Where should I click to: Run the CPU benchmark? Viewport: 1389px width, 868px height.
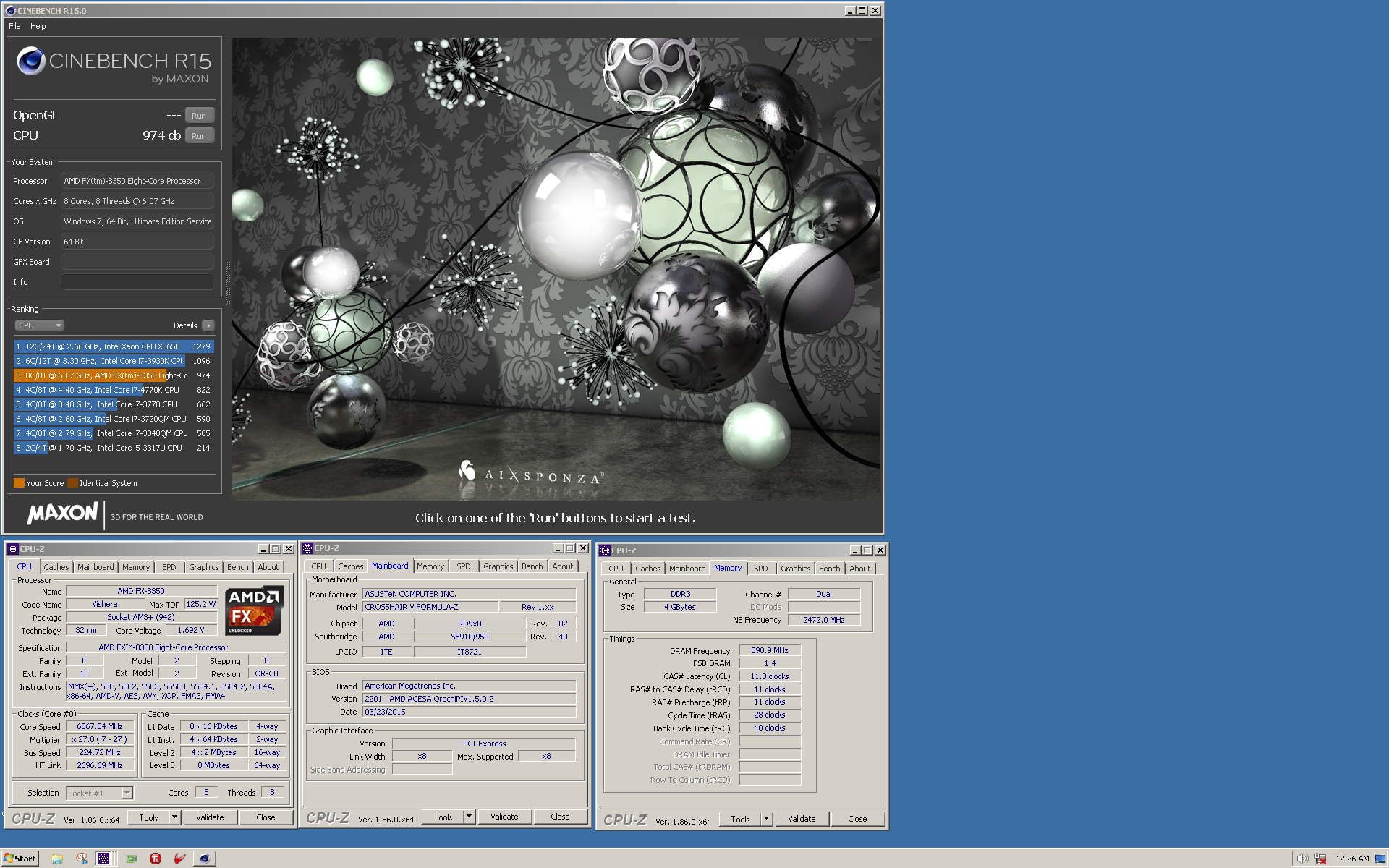[199, 136]
